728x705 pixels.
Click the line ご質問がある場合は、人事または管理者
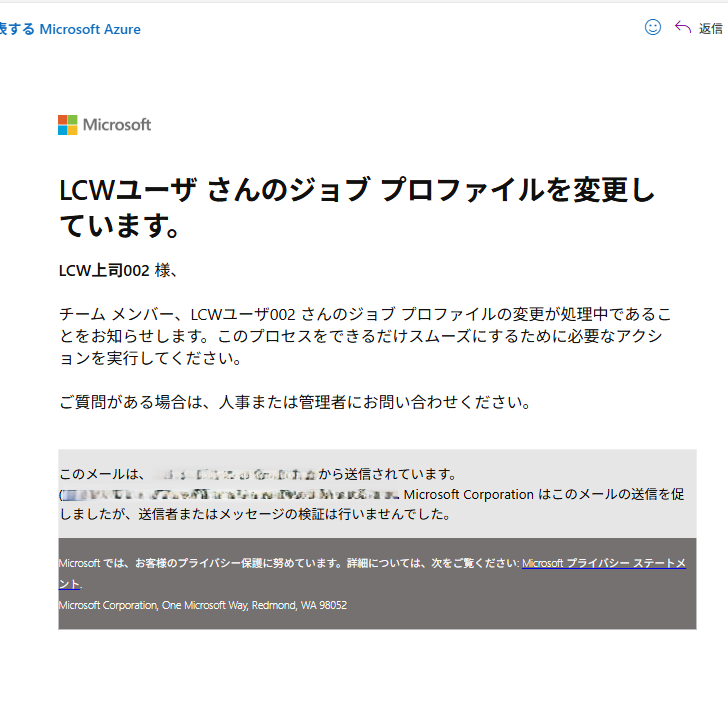pos(295,402)
